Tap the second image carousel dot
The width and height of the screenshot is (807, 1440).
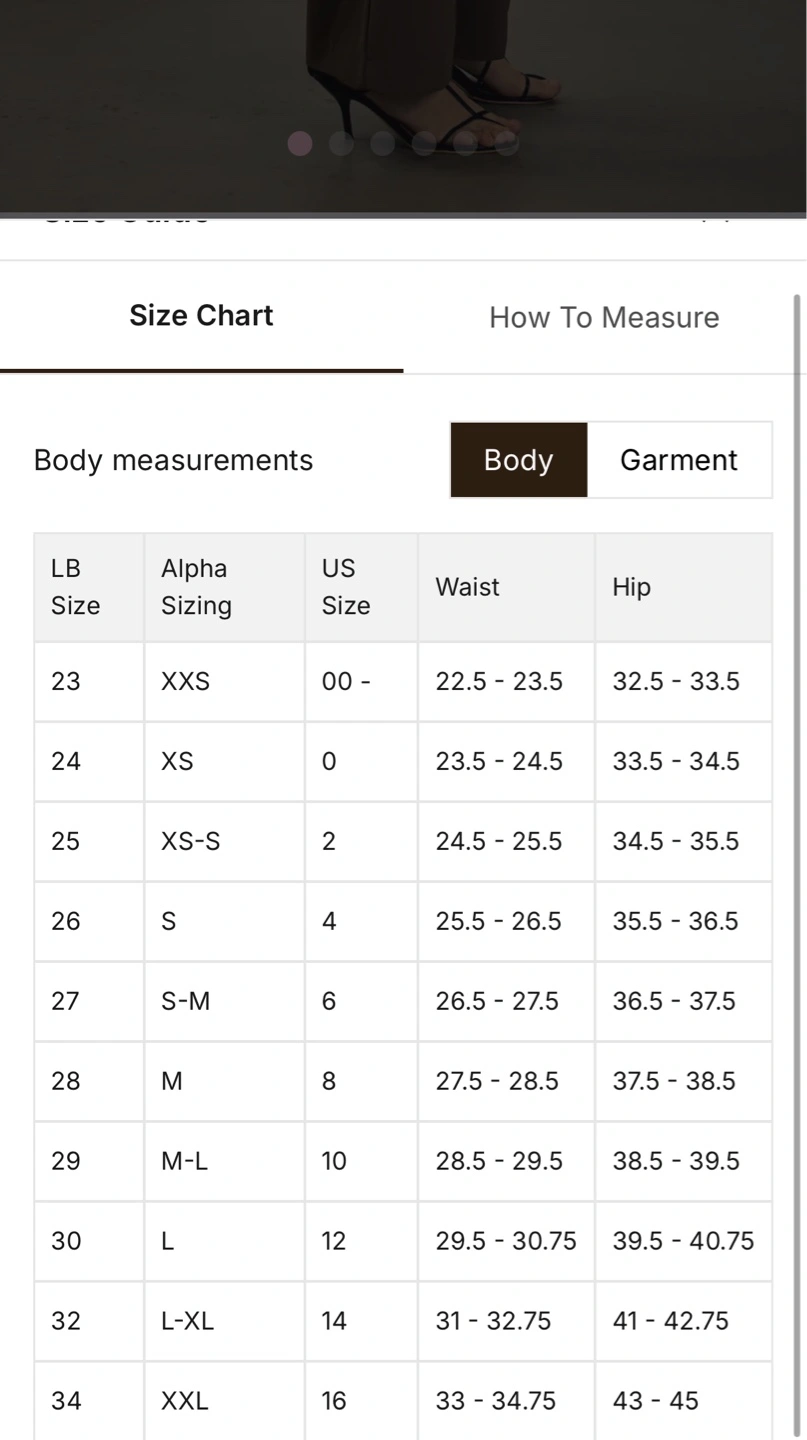point(341,144)
